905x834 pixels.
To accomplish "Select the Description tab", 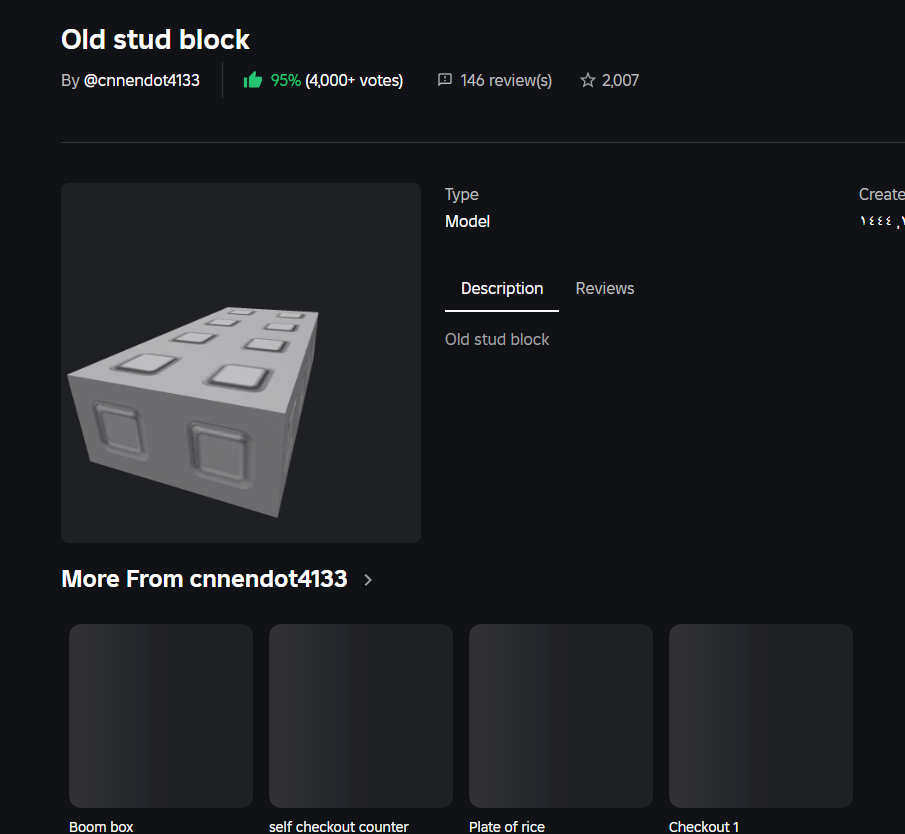I will click(502, 288).
